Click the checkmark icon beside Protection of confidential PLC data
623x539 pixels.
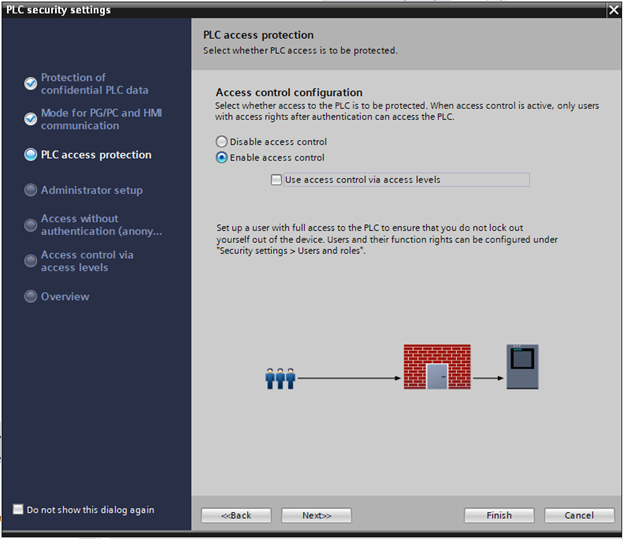31,84
